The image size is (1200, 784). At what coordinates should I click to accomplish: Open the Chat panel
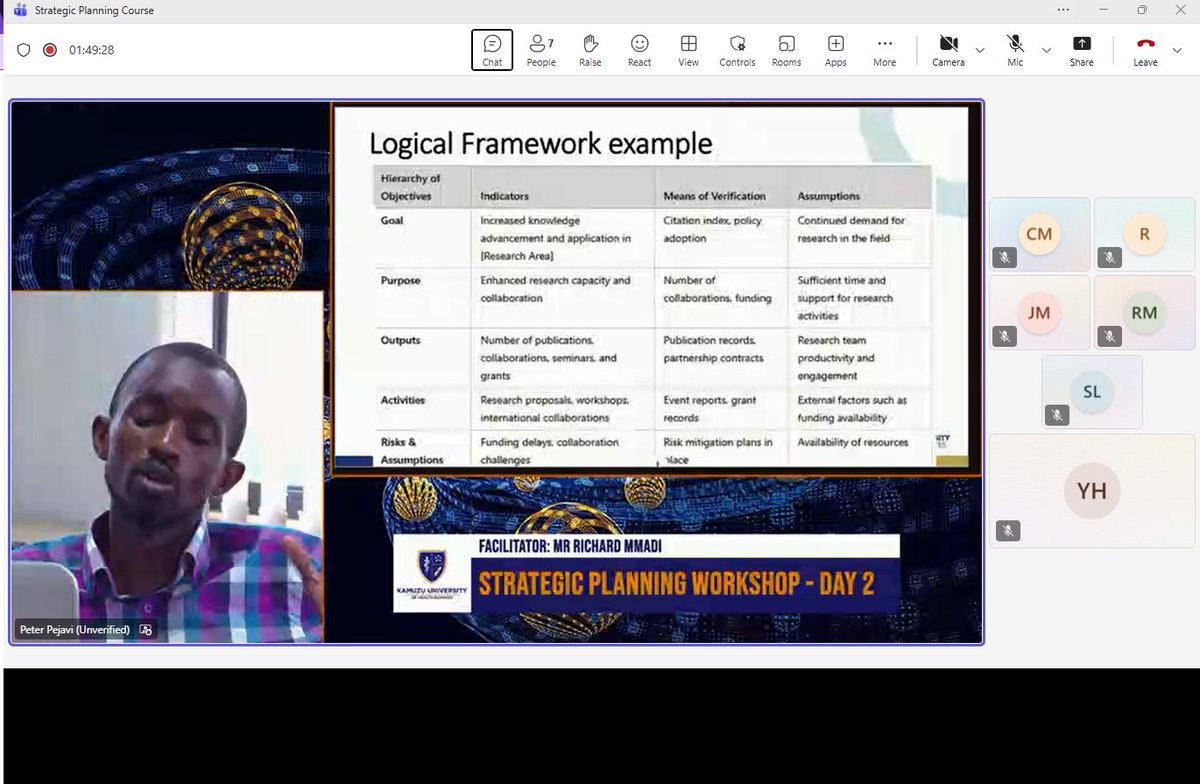click(x=492, y=50)
